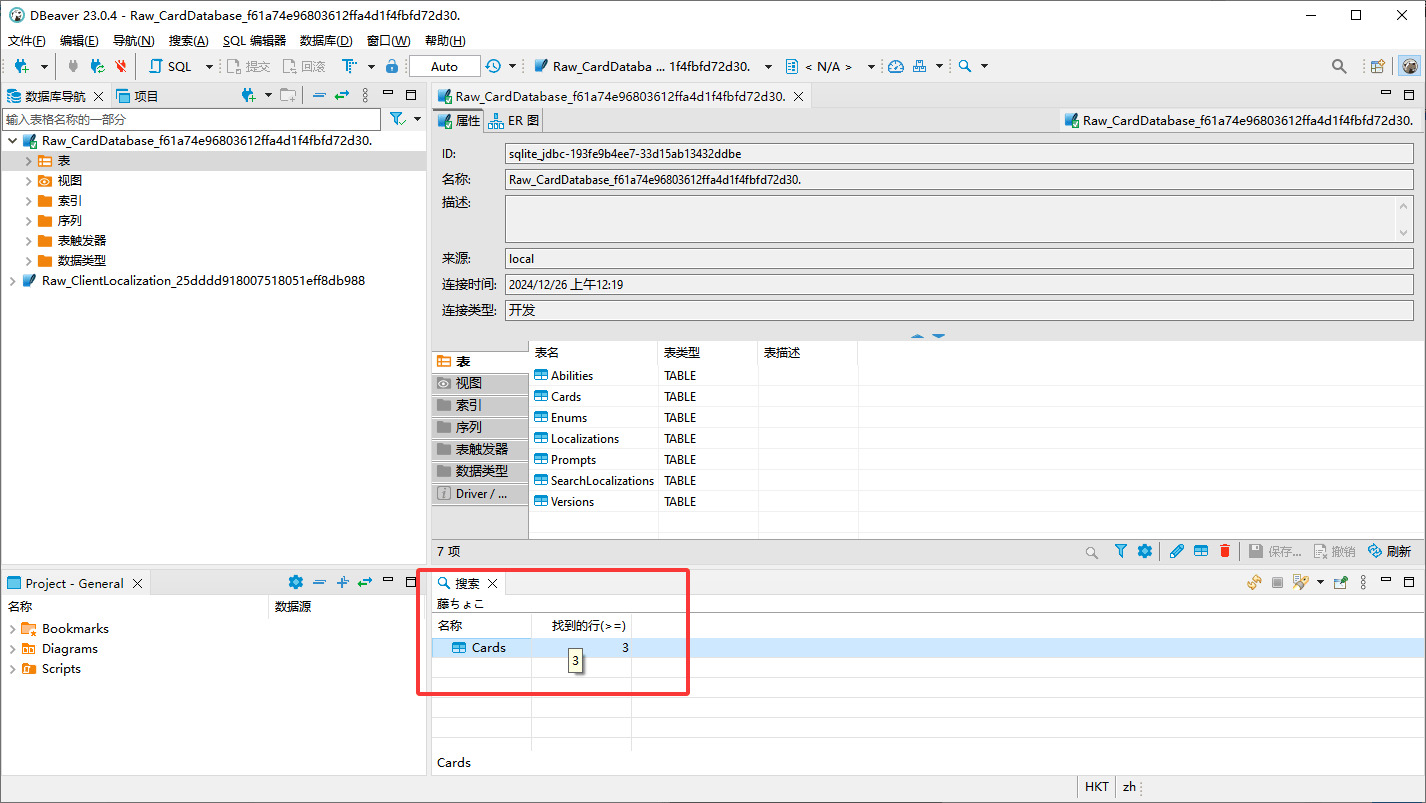Screen dimensions: 1426x803
Task: Click the filter funnel icon in table list toolbar
Action: coord(1121,551)
